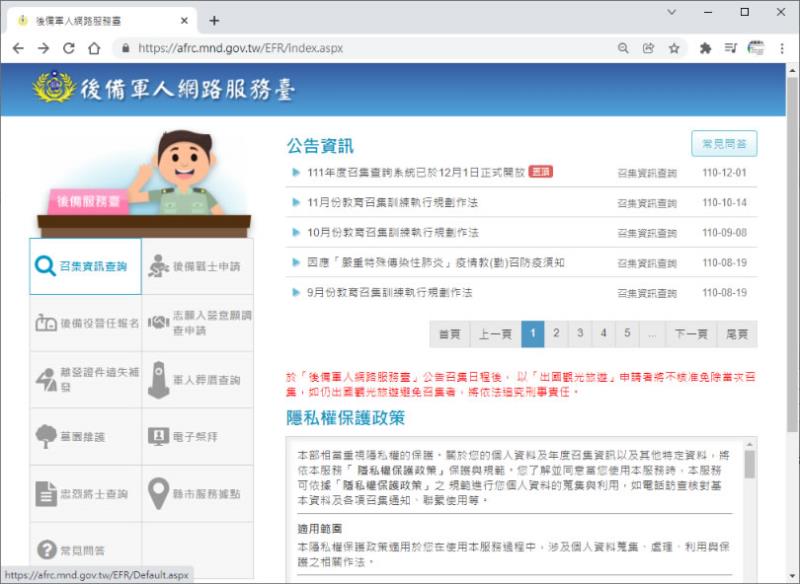This screenshot has height=584, width=800.
Task: Click the main page vertical scrollbar
Action: (x=792, y=255)
